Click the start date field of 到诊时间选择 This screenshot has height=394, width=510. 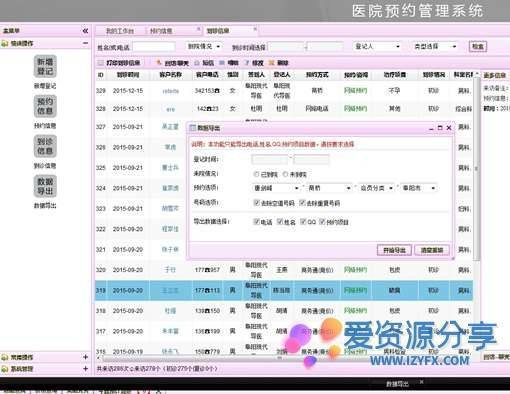(286, 47)
